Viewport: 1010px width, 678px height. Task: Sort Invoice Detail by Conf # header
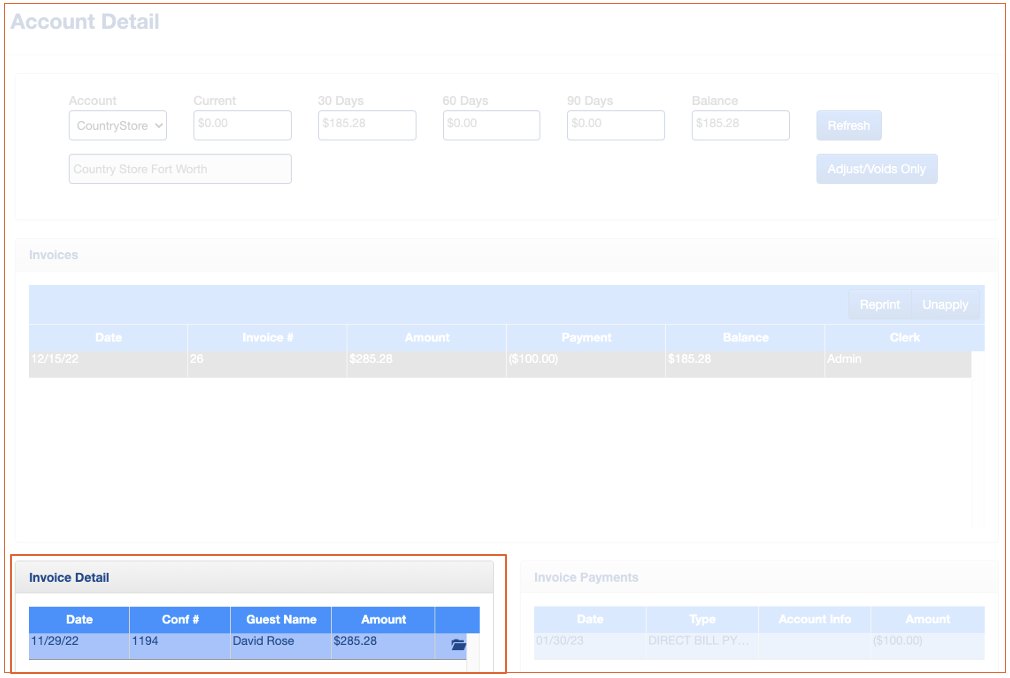point(180,620)
